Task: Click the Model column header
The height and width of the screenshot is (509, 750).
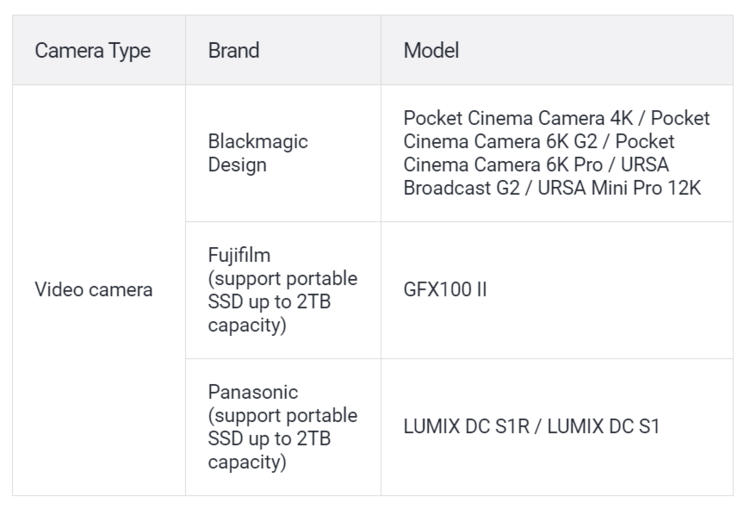Action: click(431, 50)
